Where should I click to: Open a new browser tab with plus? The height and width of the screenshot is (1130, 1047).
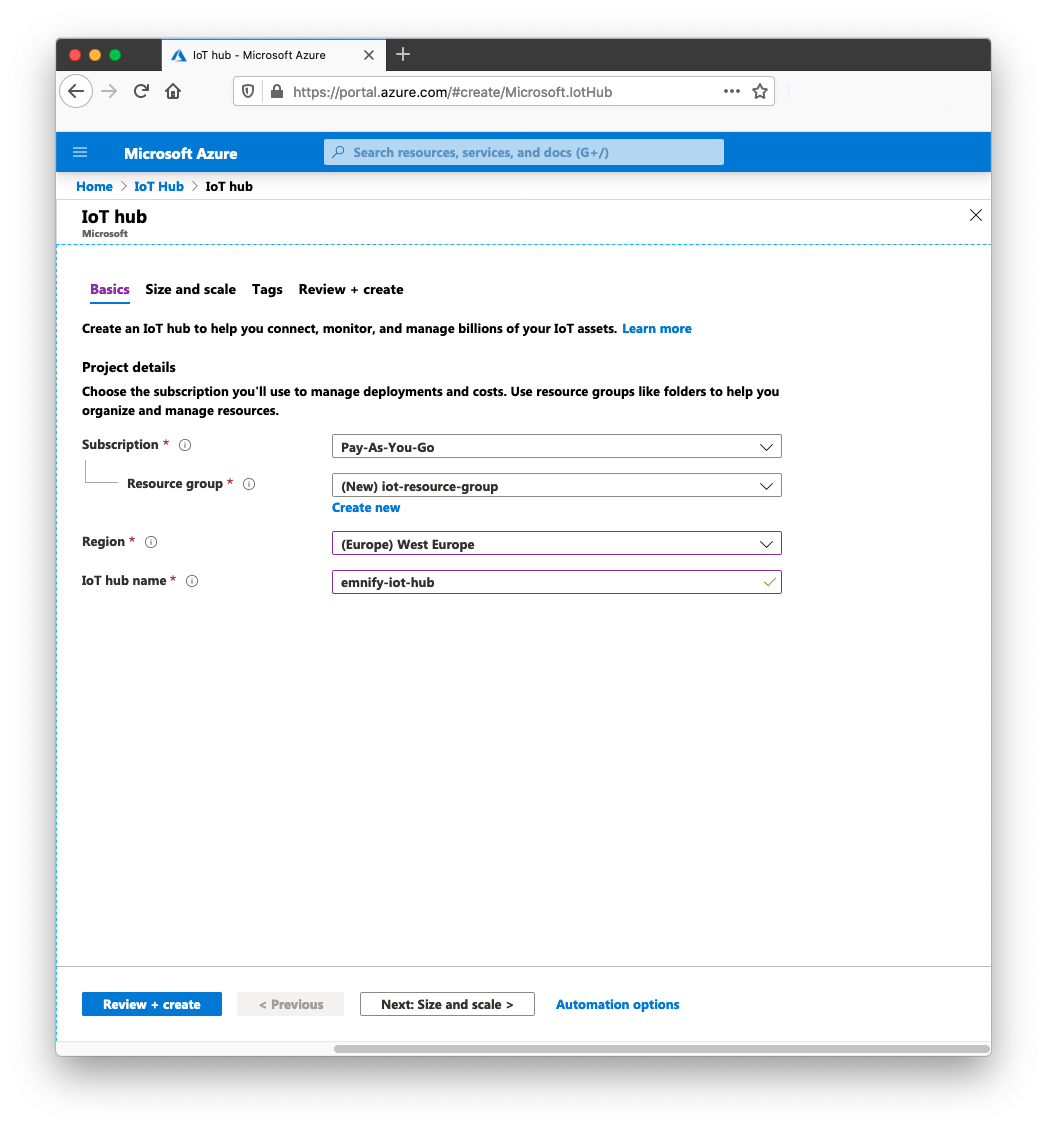(x=403, y=54)
